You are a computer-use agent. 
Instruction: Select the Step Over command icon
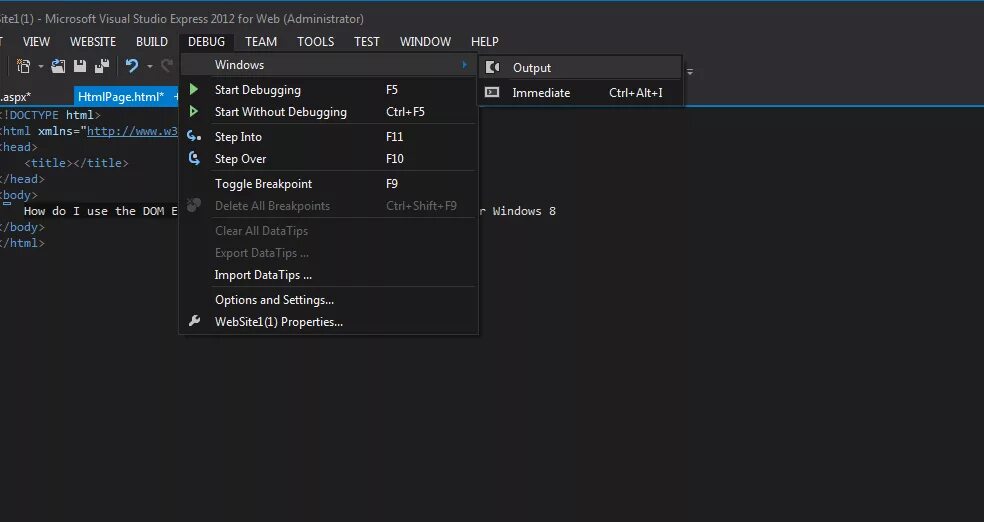pos(194,158)
